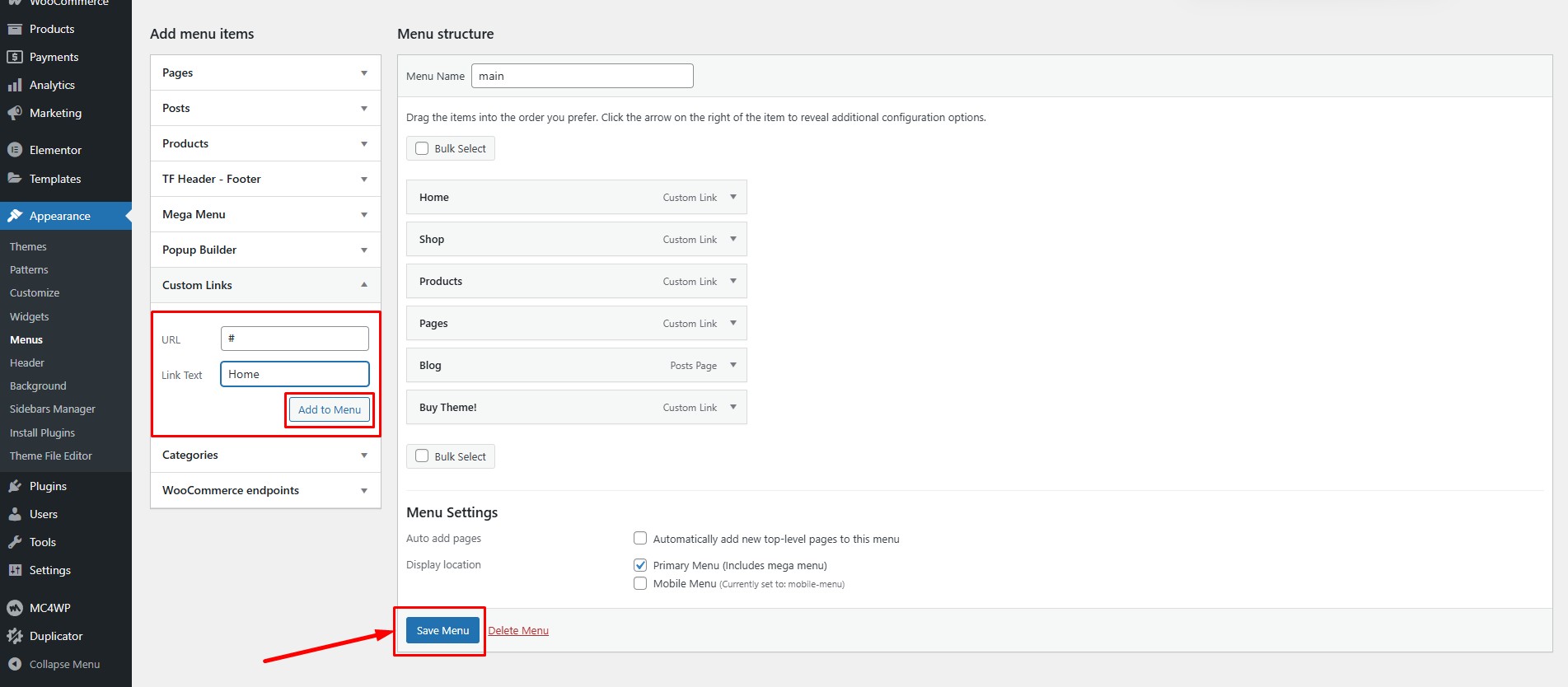Viewport: 1568px width, 687px height.
Task: Click the Users person icon
Action: click(x=15, y=514)
